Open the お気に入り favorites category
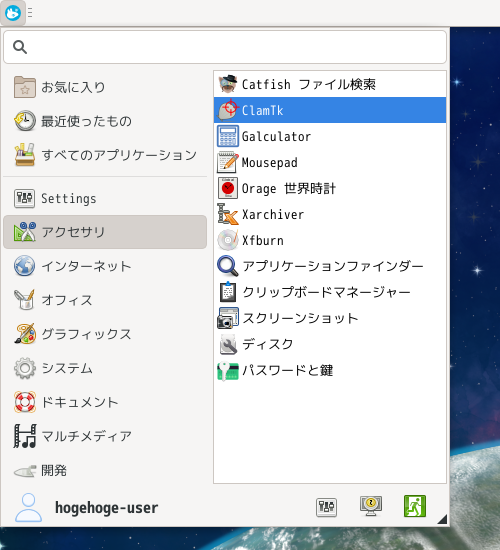 [105, 87]
